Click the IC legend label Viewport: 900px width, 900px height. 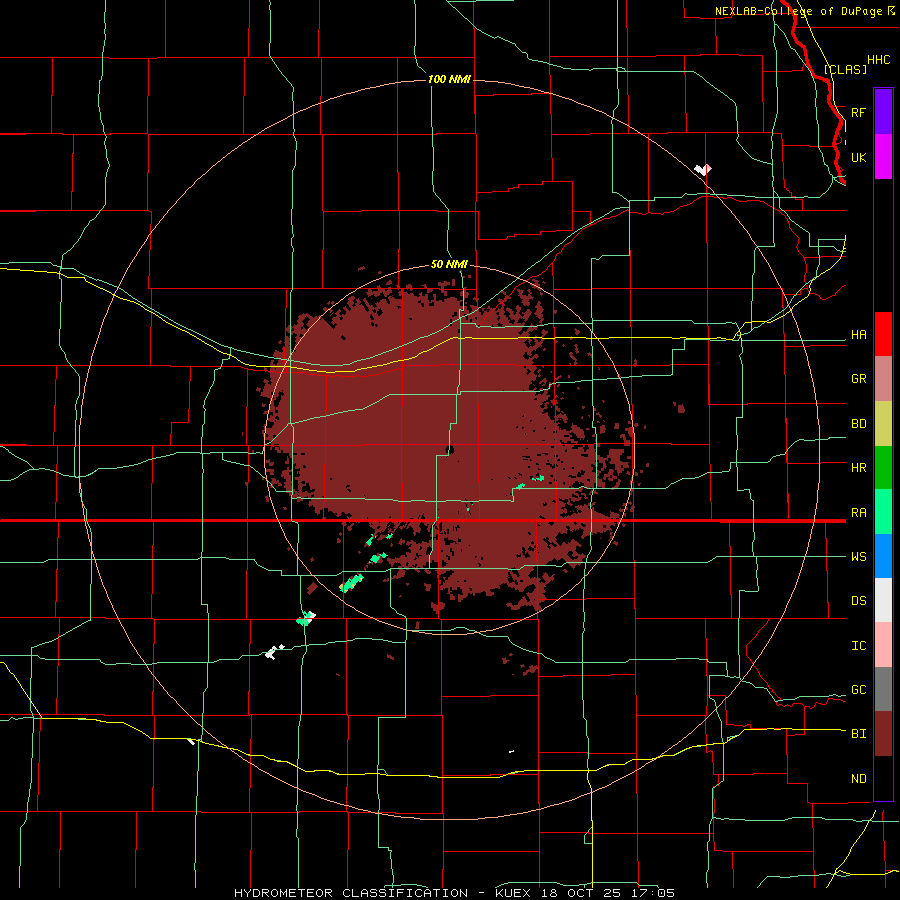tap(858, 646)
